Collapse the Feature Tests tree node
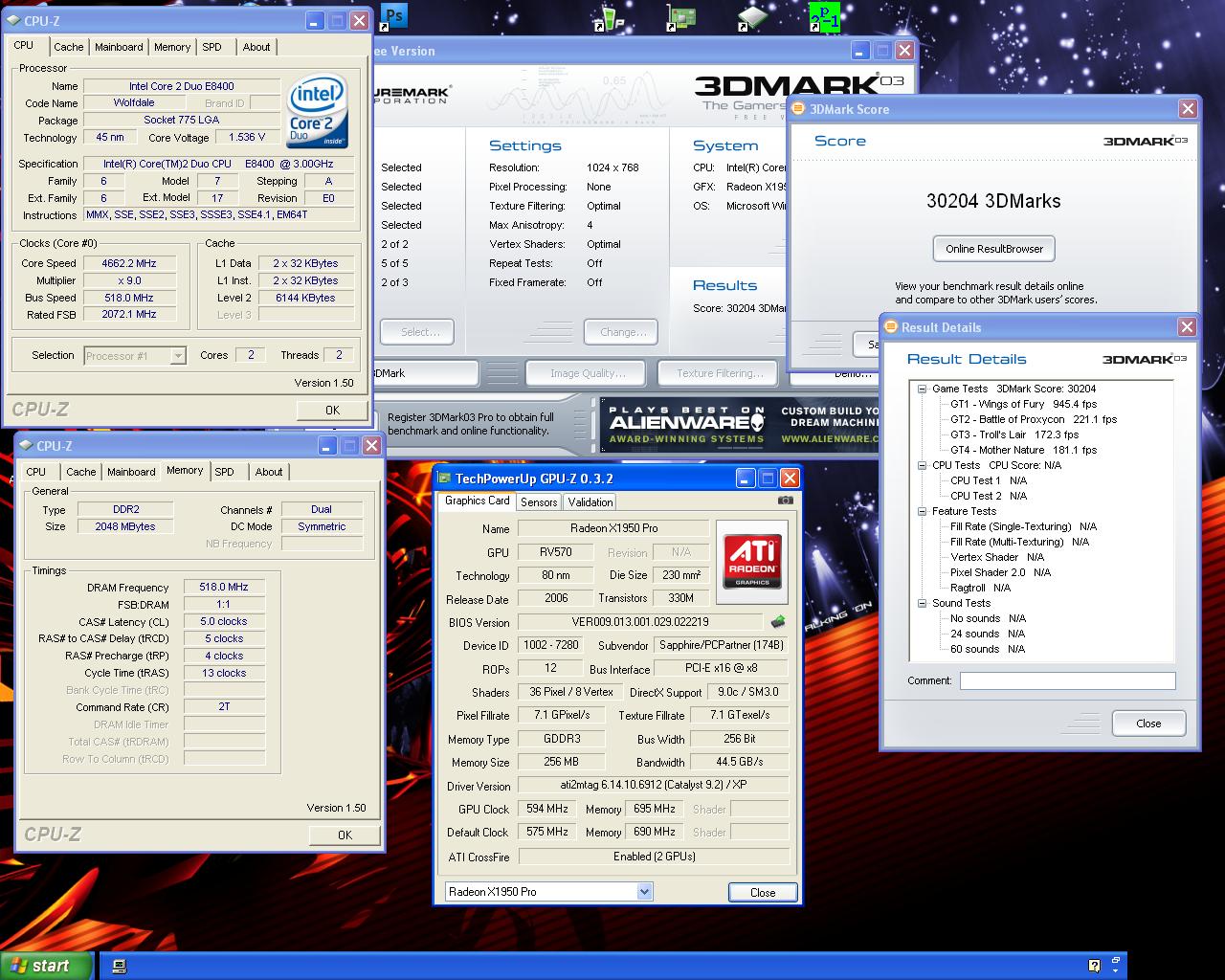This screenshot has width=1225, height=980. 922,511
